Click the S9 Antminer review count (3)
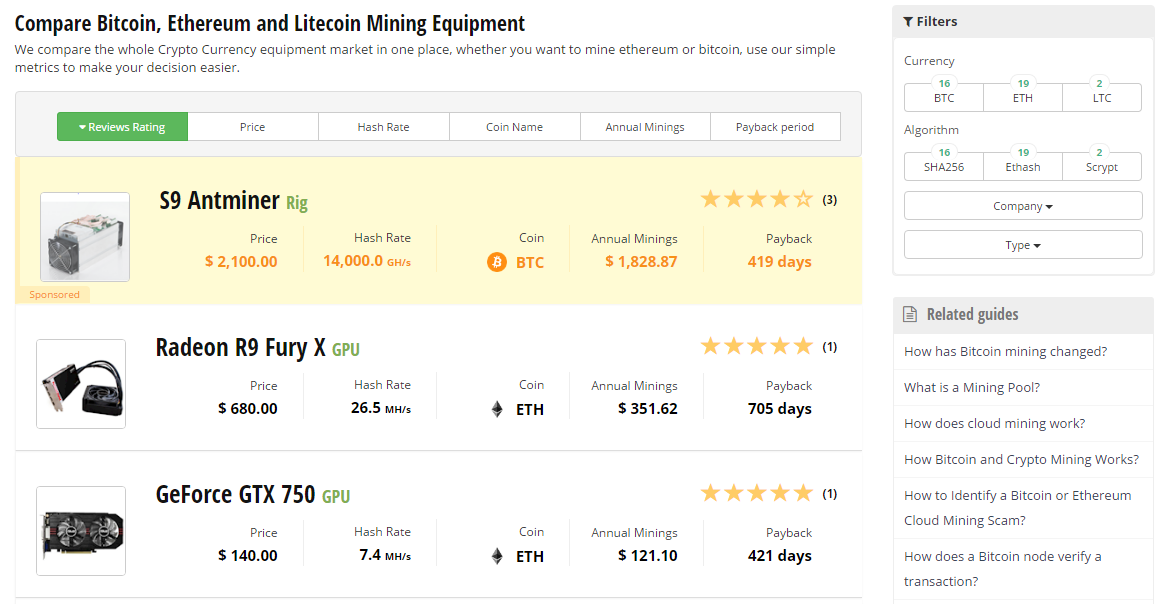Screen dimensions: 1167x604 pos(829,200)
